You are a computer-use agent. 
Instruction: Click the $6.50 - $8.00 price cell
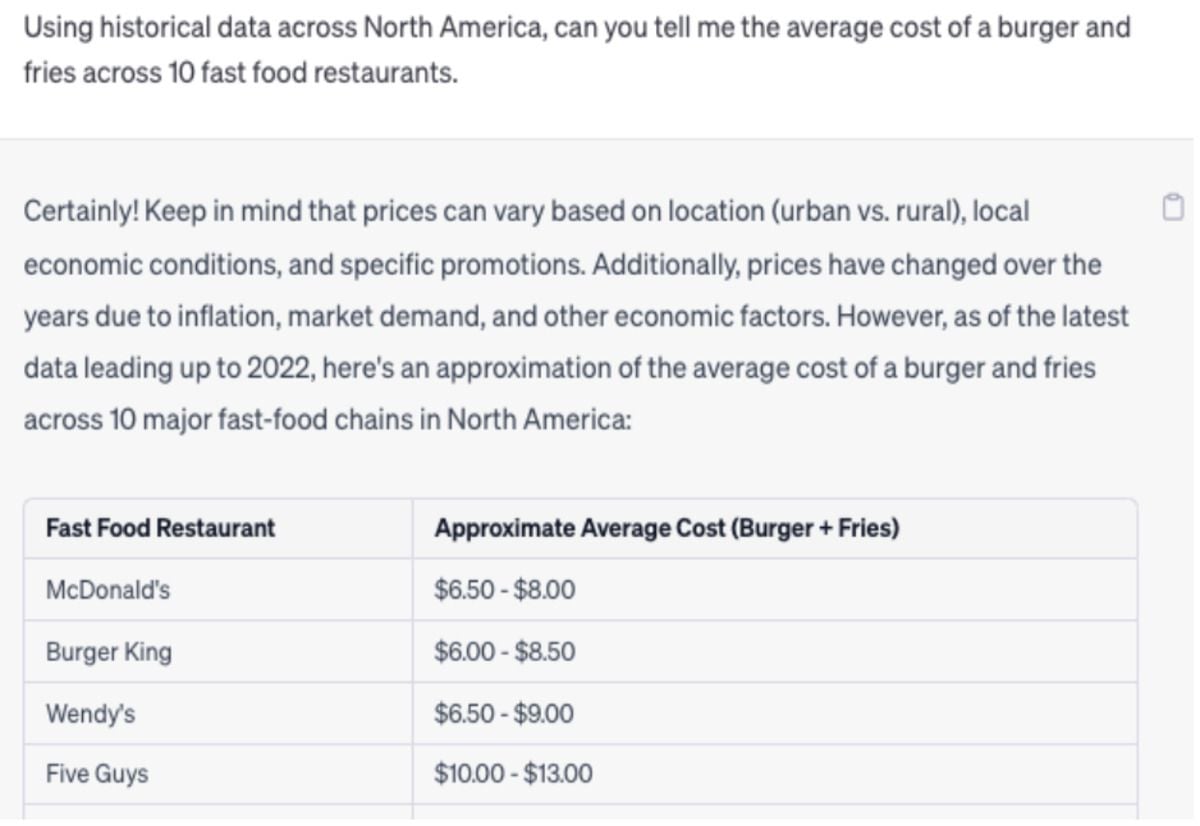coord(775,590)
